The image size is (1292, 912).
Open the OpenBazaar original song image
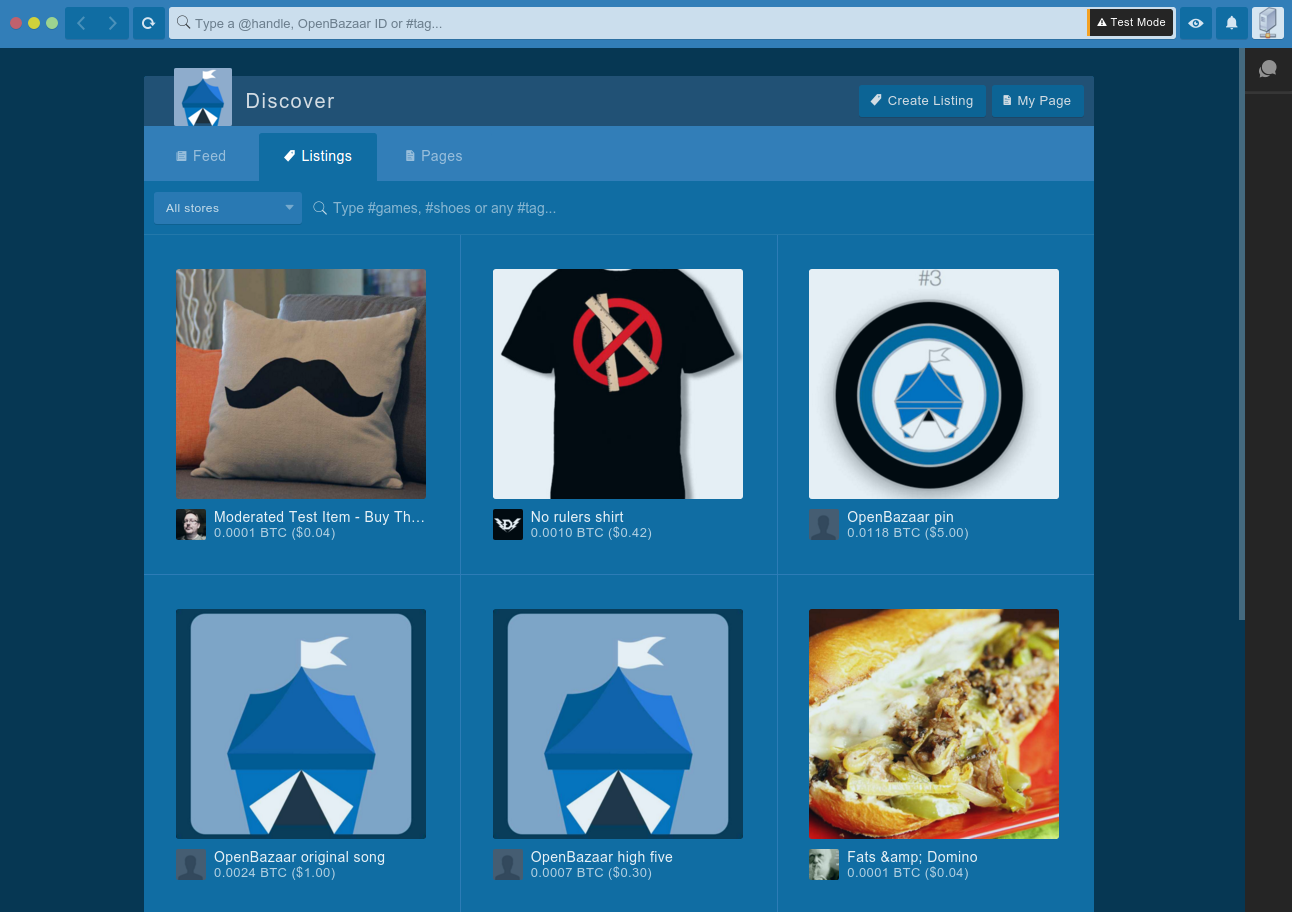[x=301, y=724]
